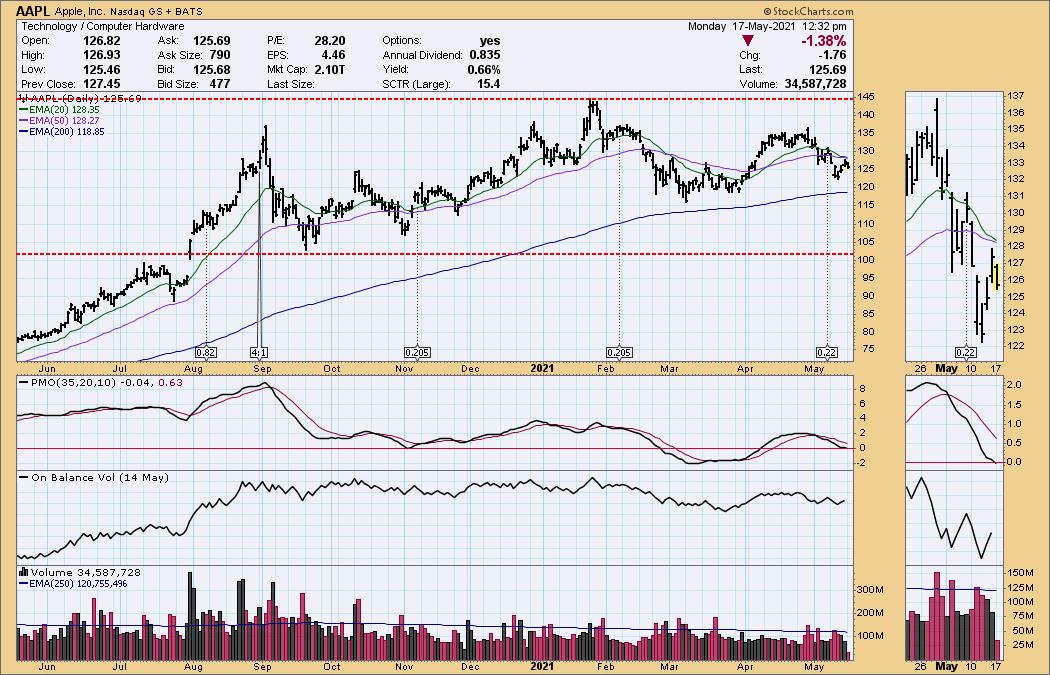
Task: Click the EMA(200) 118.85 legend entry
Action: [62, 132]
